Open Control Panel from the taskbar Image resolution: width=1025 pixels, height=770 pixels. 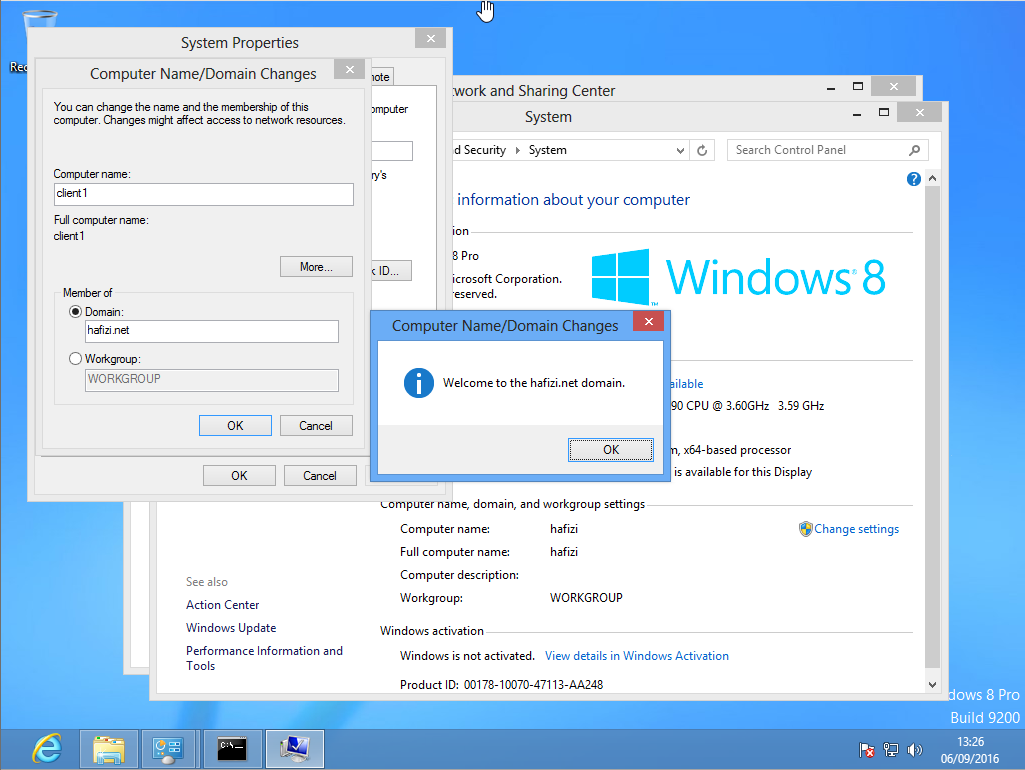tap(169, 748)
